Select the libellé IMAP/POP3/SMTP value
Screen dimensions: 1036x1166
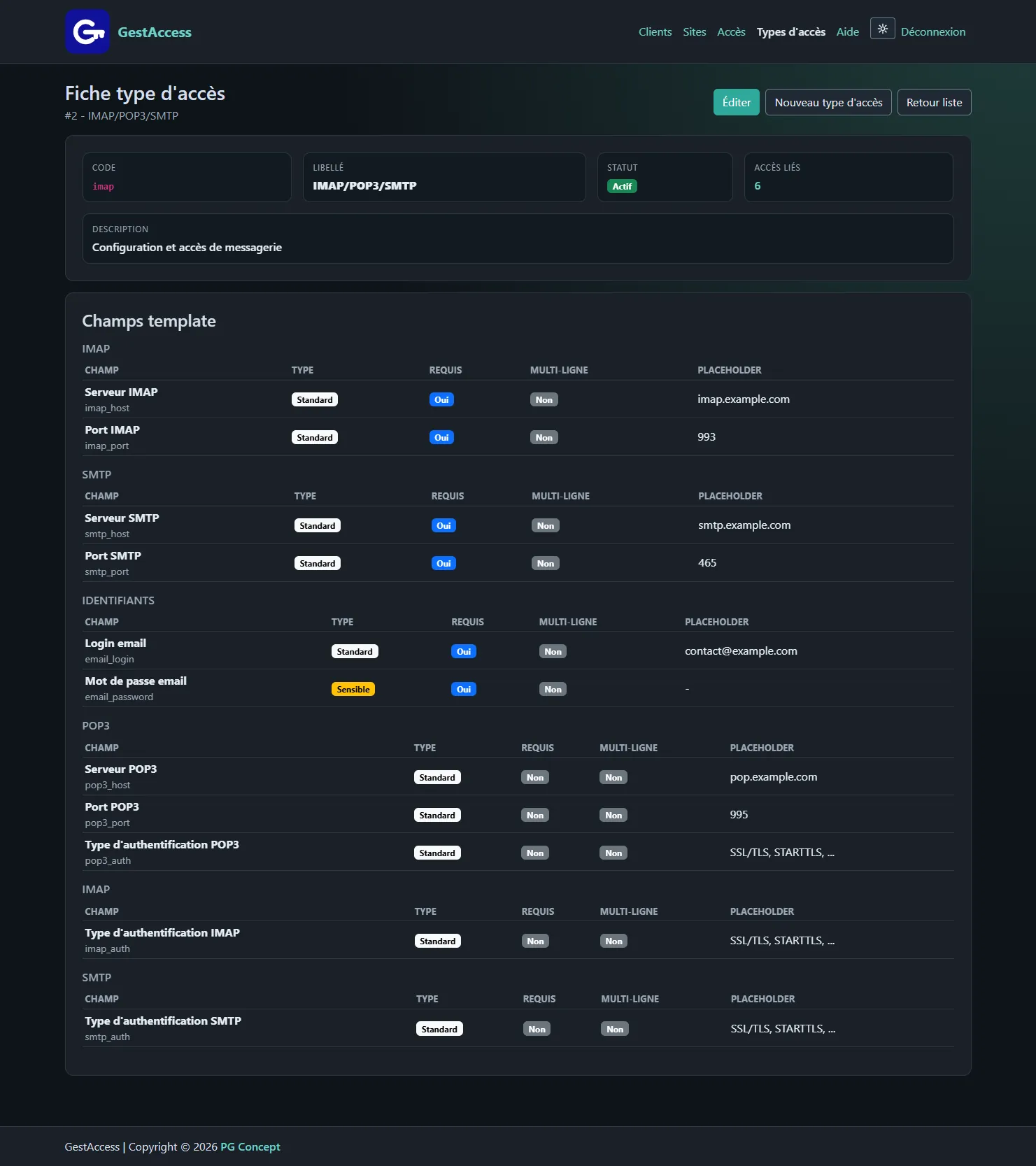(364, 186)
